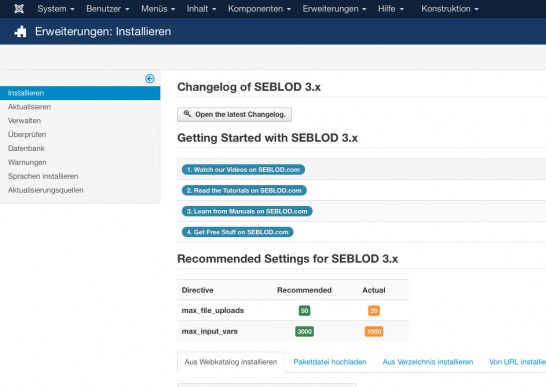This screenshot has height=387, width=546.
Task: Open the Erweiterungen dropdown
Action: [x=334, y=9]
